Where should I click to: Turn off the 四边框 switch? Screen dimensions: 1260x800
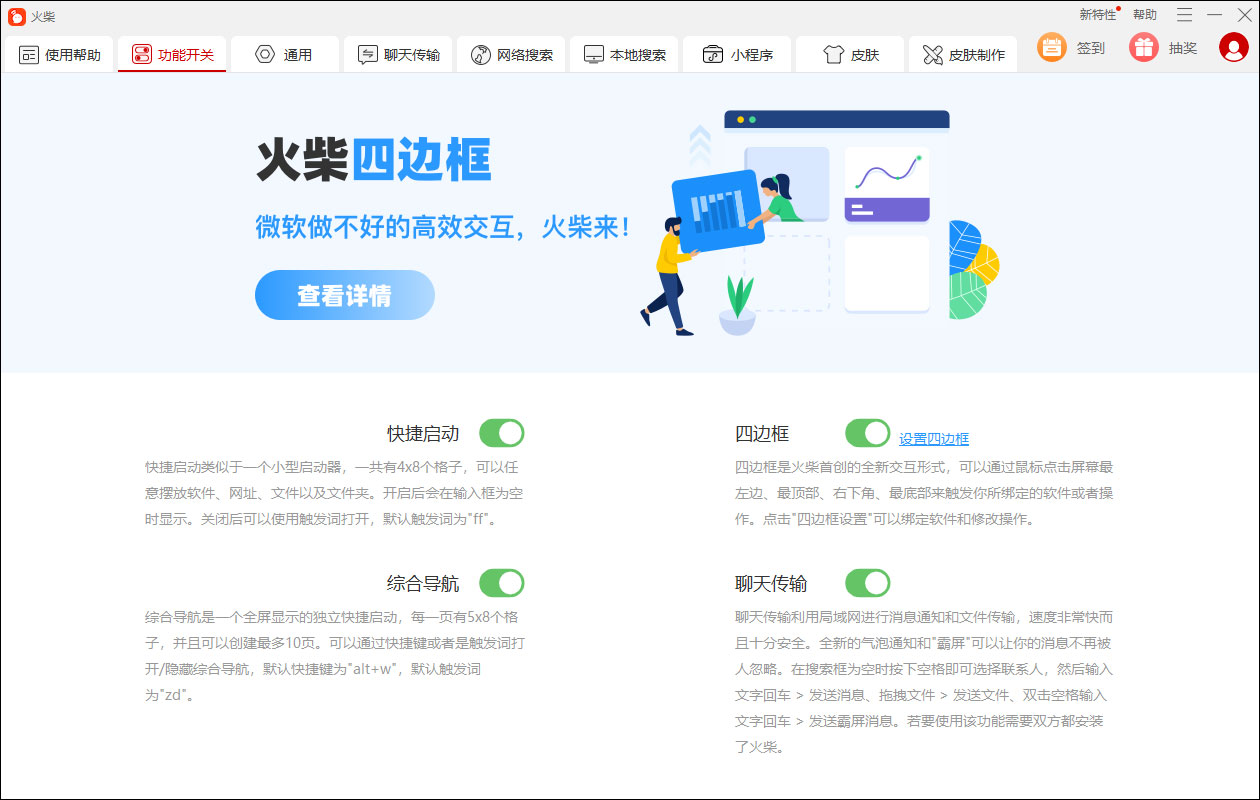click(867, 432)
